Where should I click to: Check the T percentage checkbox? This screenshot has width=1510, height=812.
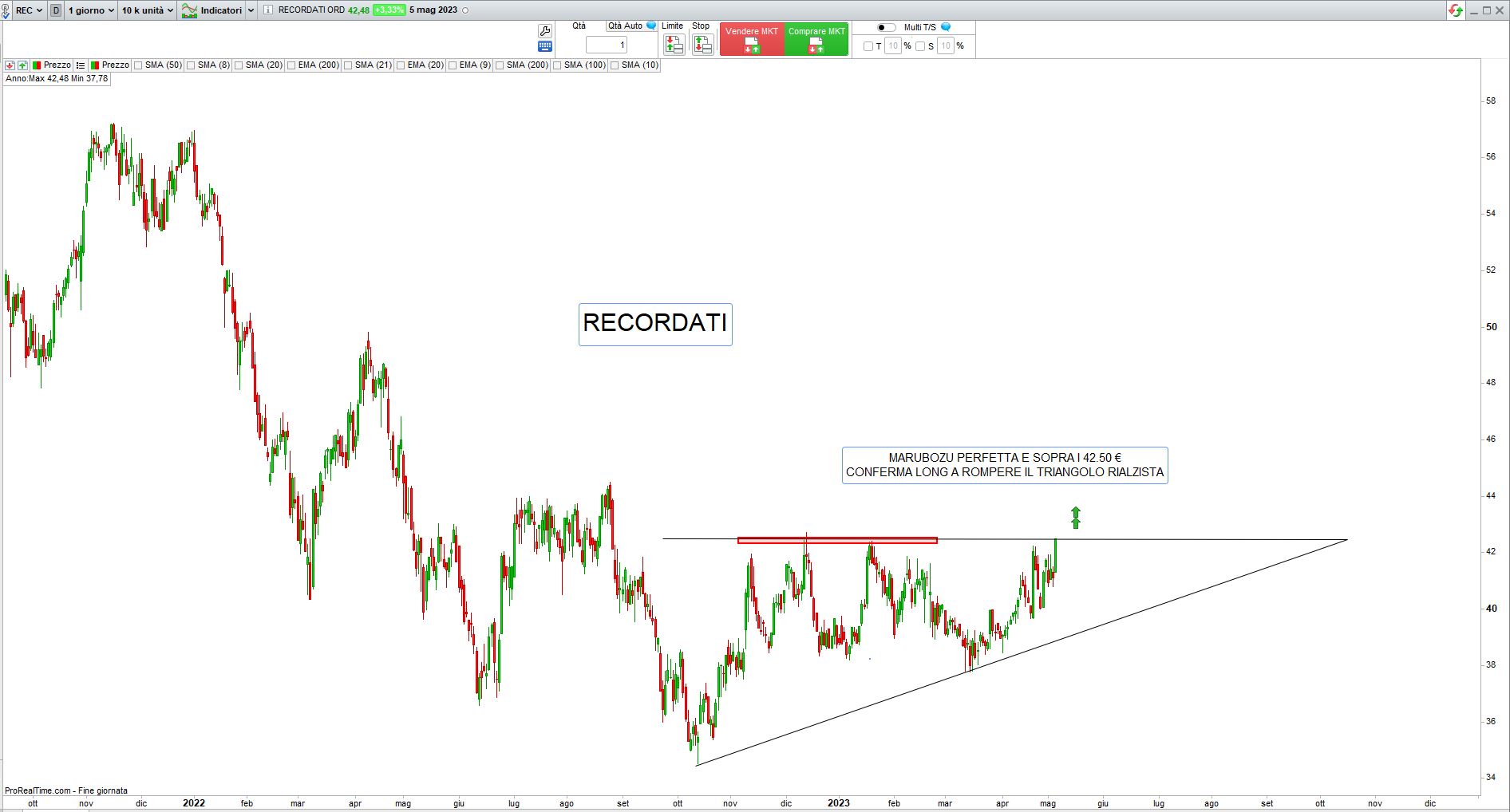click(868, 46)
